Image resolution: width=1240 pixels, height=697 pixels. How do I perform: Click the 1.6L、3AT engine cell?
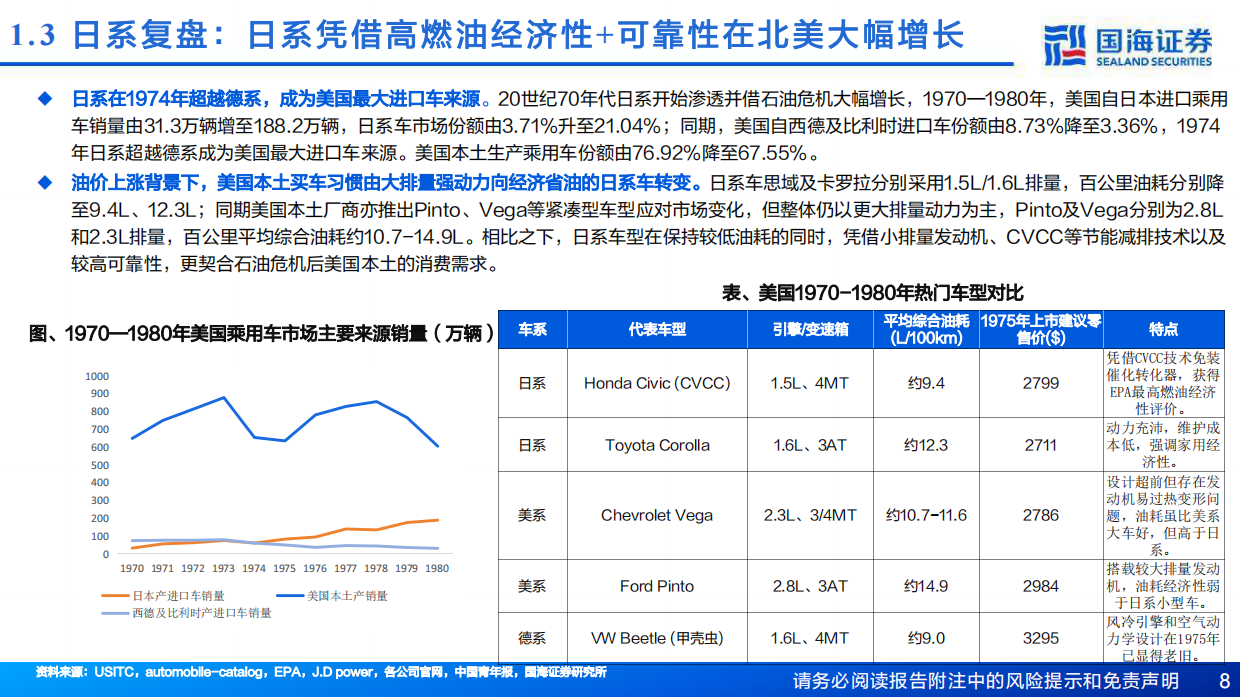click(x=811, y=445)
